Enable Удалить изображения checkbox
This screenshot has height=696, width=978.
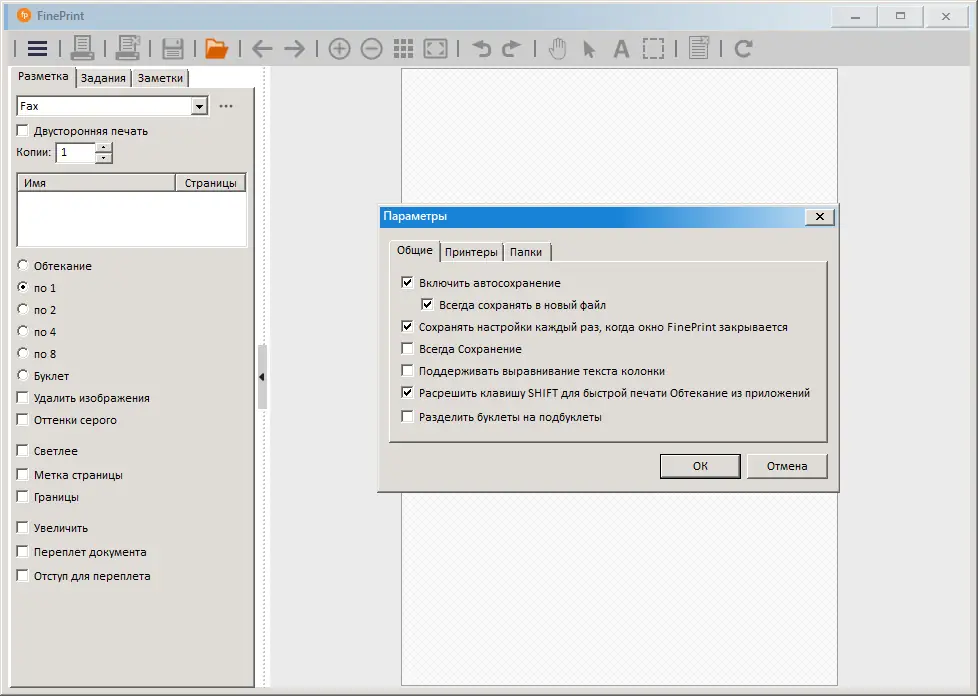click(x=22, y=397)
